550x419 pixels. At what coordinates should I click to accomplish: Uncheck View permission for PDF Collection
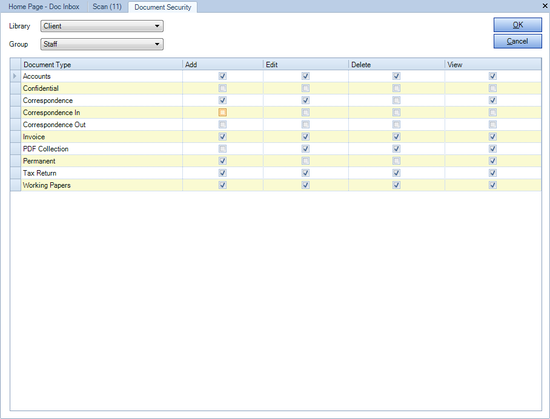point(493,149)
